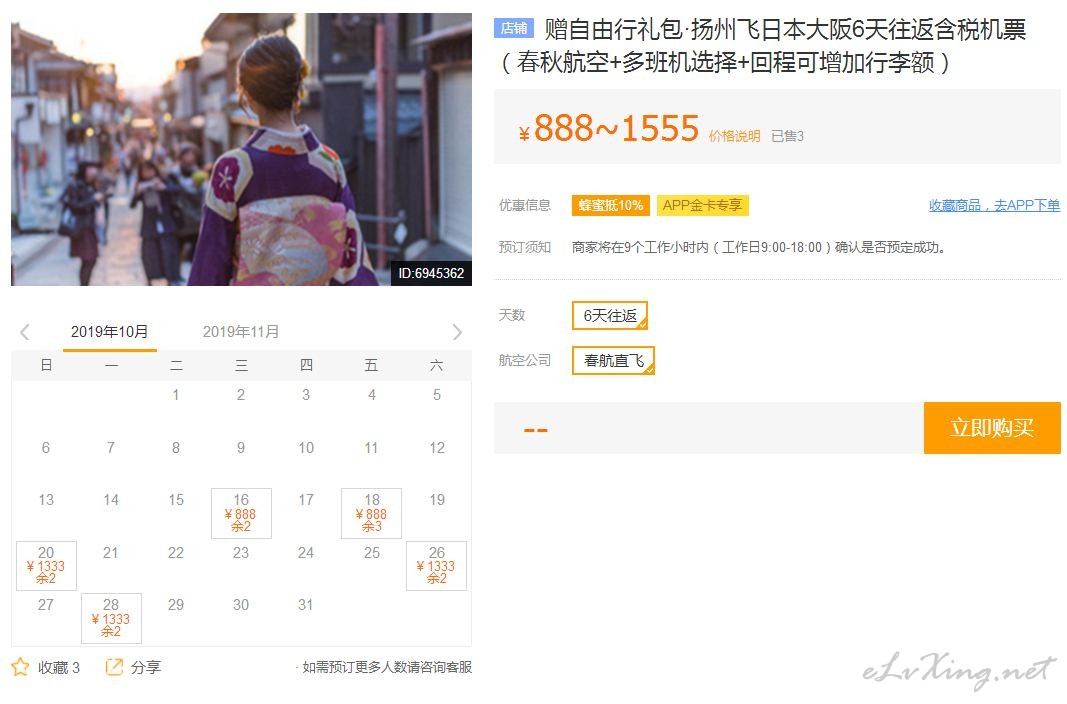Image resolution: width=1067 pixels, height=704 pixels.
Task: Click the product photo thumbnail
Action: [x=242, y=149]
